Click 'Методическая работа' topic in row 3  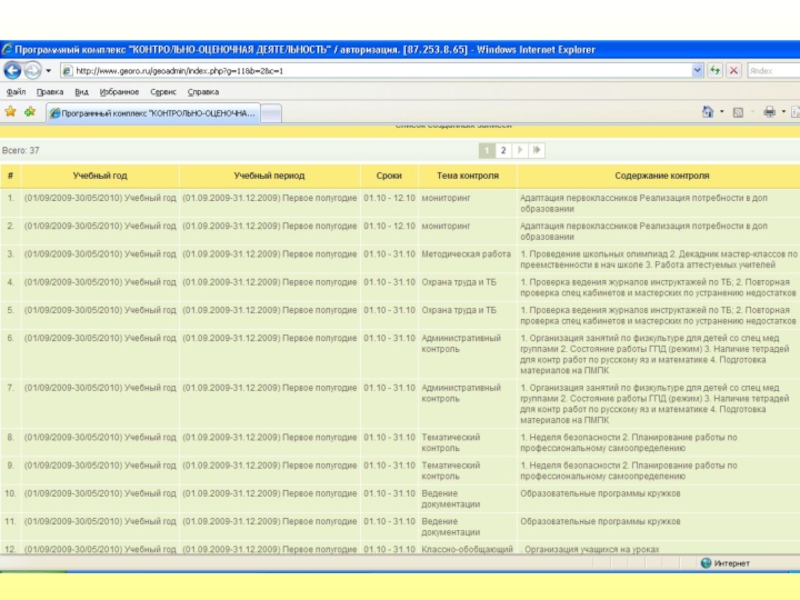pyautogui.click(x=466, y=254)
